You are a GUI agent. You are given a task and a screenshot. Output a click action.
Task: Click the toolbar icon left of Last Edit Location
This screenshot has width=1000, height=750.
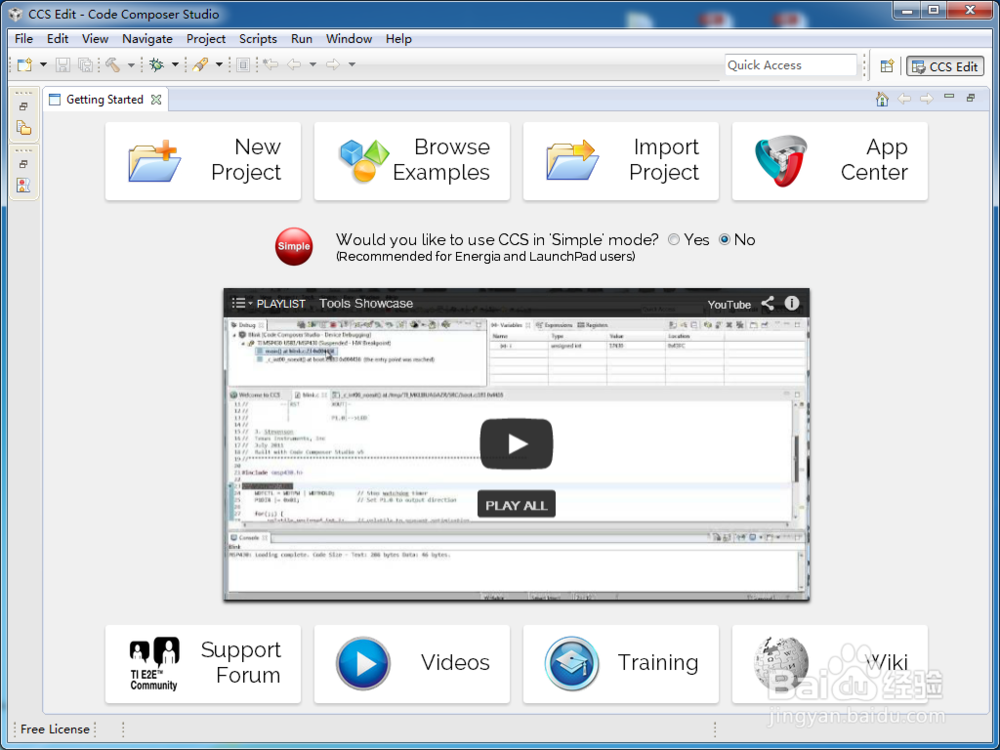[x=242, y=64]
